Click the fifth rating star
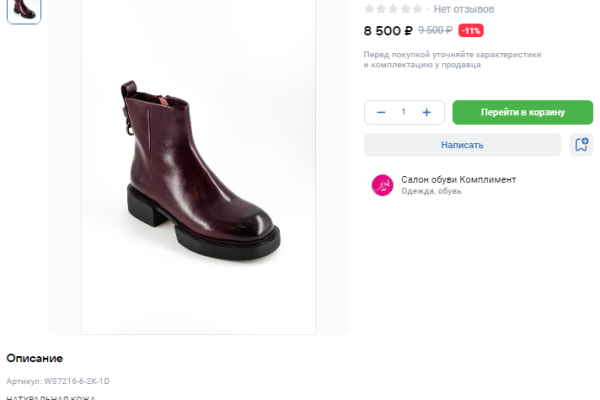The height and width of the screenshot is (400, 600). click(418, 9)
